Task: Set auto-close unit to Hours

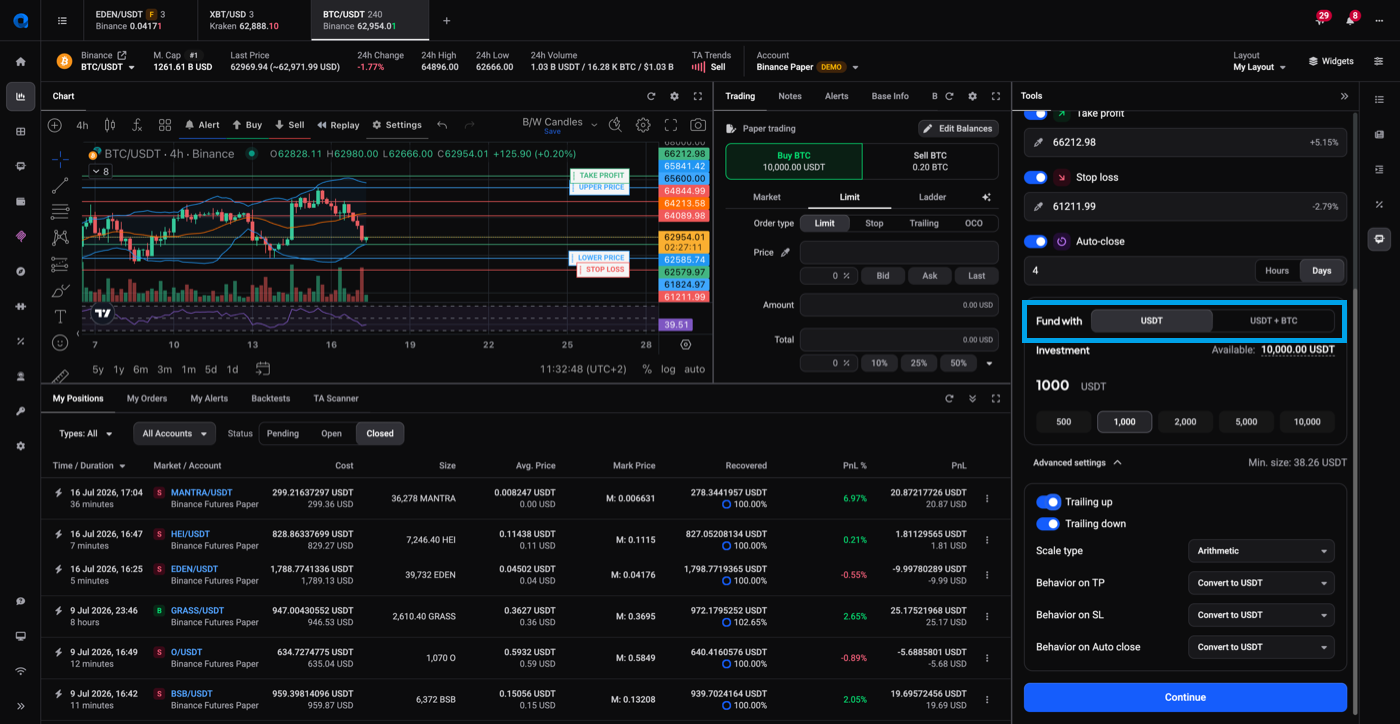Action: coord(1277,271)
